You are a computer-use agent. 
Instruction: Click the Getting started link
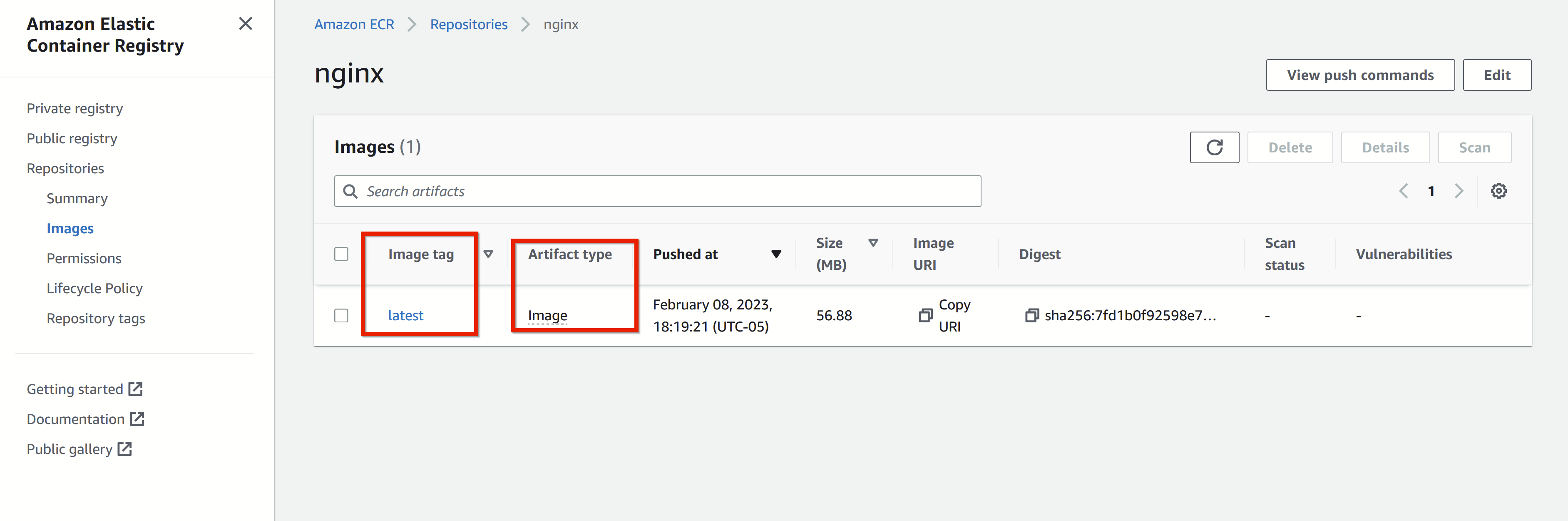75,389
